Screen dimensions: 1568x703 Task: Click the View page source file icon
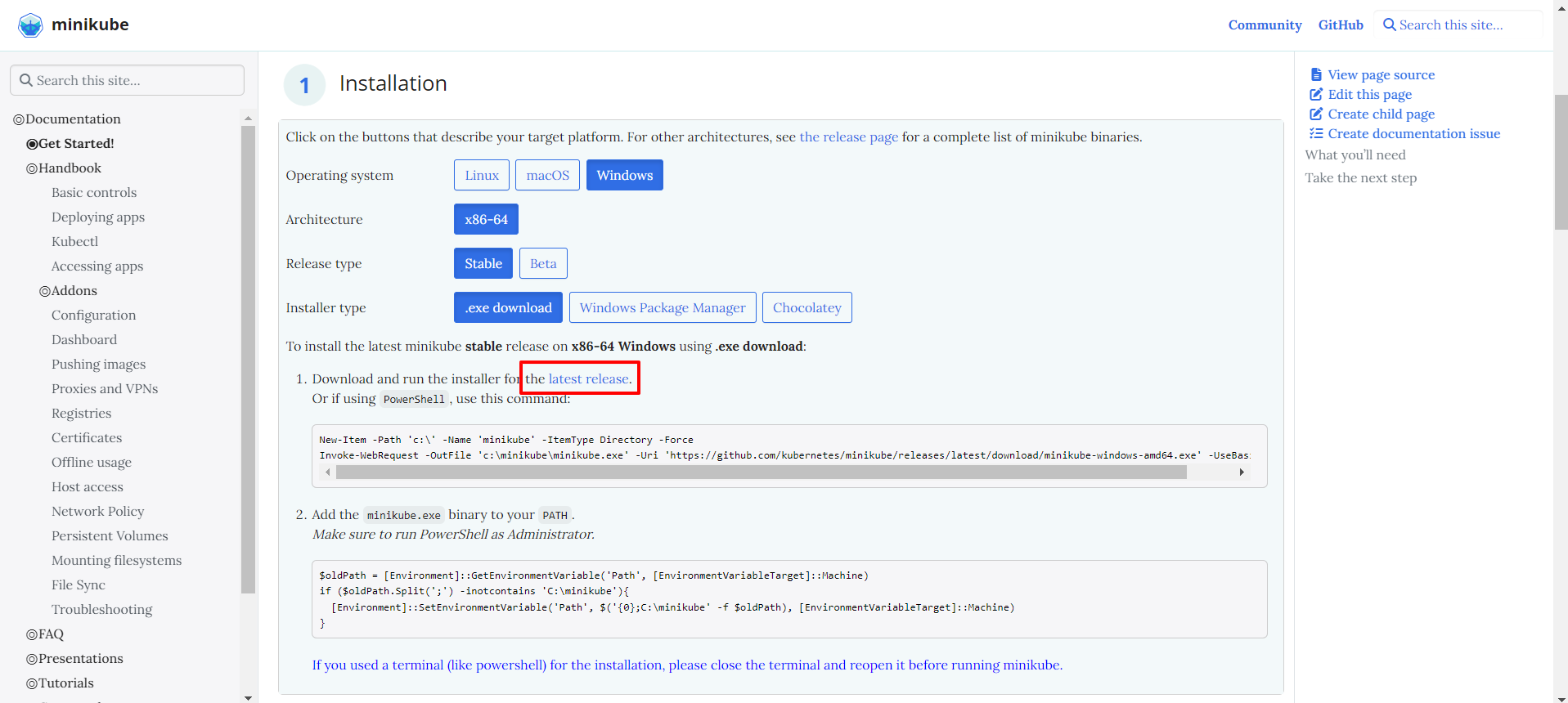(1316, 74)
